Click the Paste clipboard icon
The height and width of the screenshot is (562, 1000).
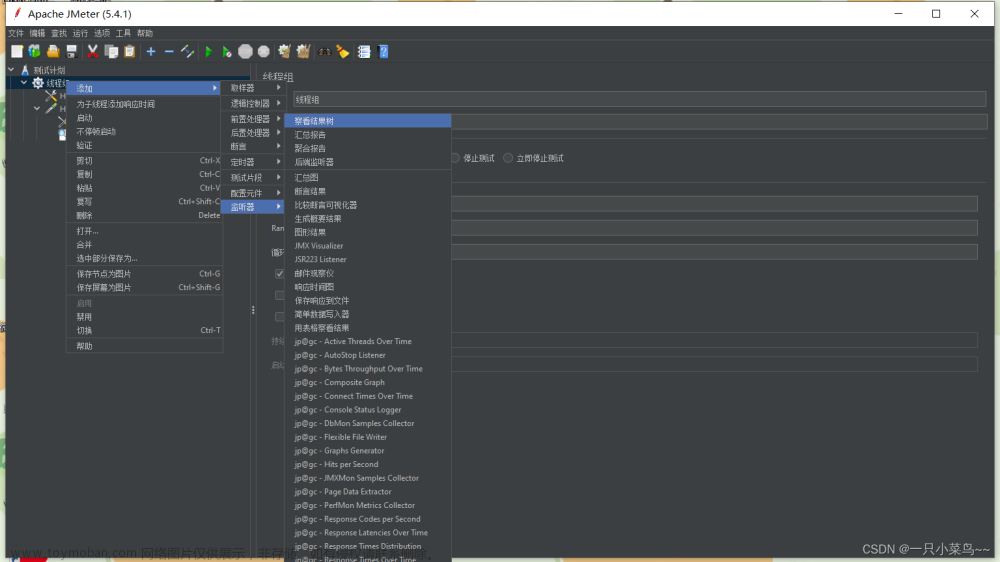[x=129, y=52]
